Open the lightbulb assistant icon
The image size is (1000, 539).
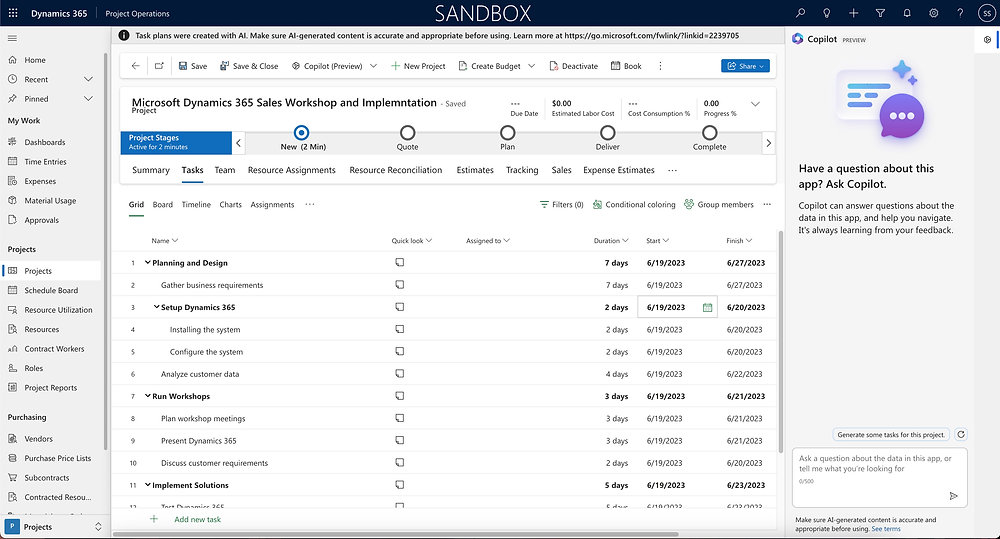827,13
